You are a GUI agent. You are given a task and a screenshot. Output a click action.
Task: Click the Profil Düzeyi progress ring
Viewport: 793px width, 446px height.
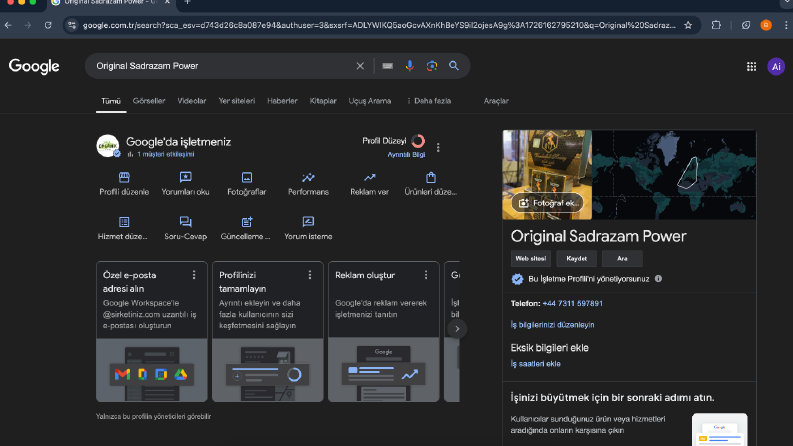click(x=418, y=141)
